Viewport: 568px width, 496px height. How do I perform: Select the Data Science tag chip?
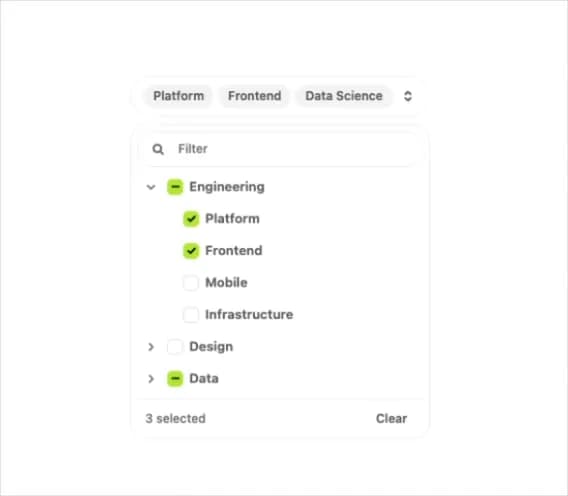pyautogui.click(x=344, y=96)
